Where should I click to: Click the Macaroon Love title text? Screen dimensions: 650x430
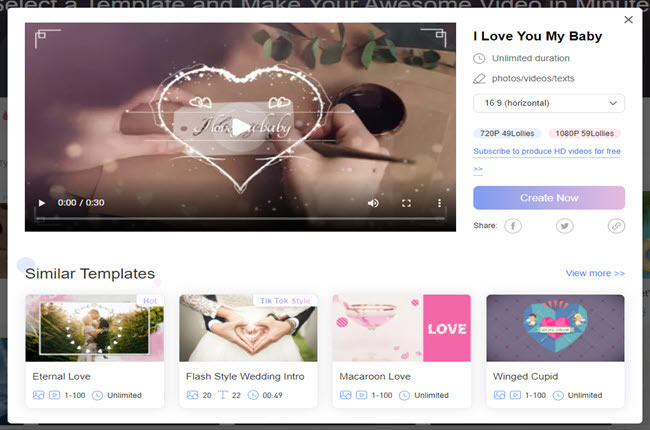(x=375, y=377)
